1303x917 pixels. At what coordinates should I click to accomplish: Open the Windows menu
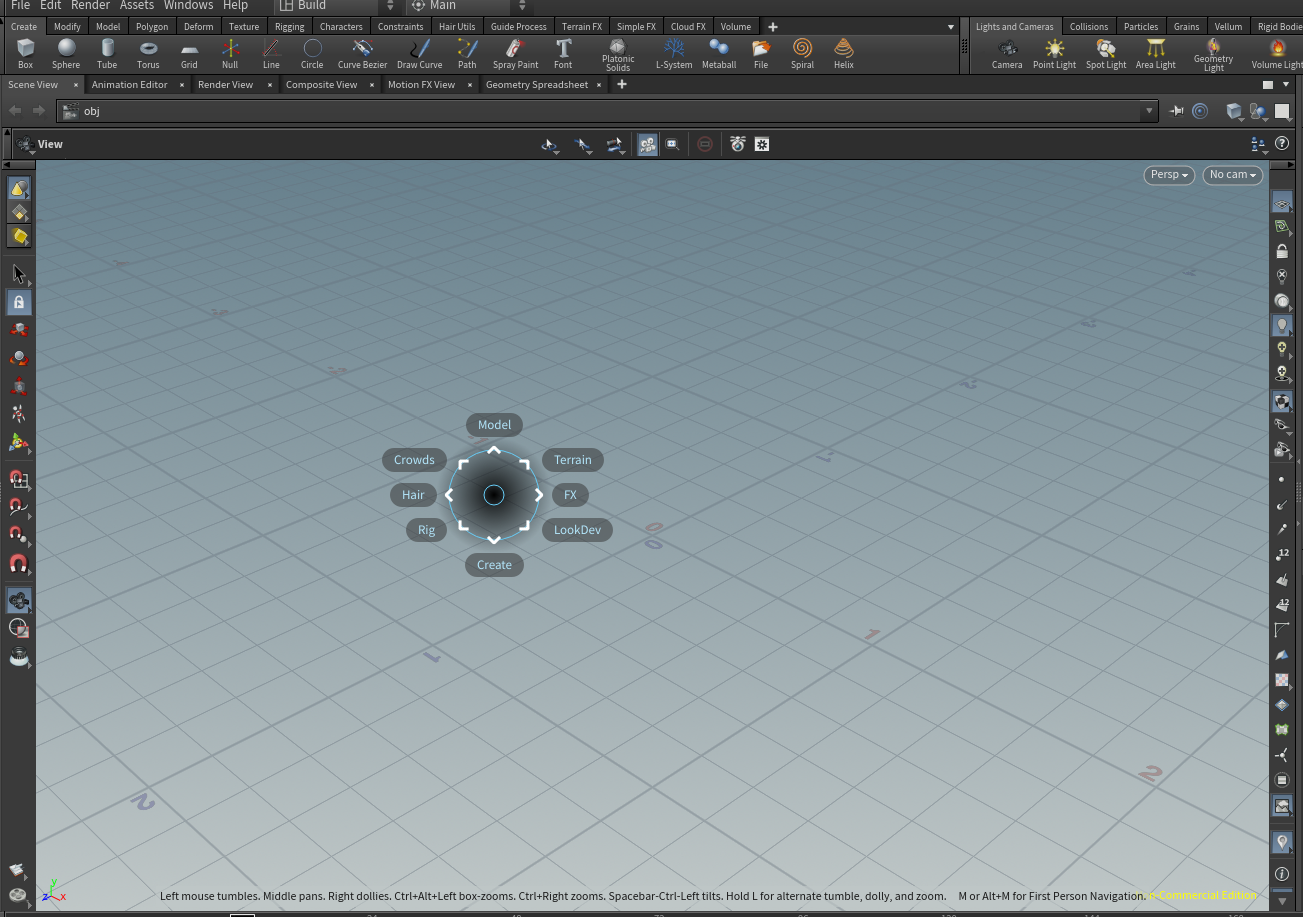pyautogui.click(x=188, y=6)
